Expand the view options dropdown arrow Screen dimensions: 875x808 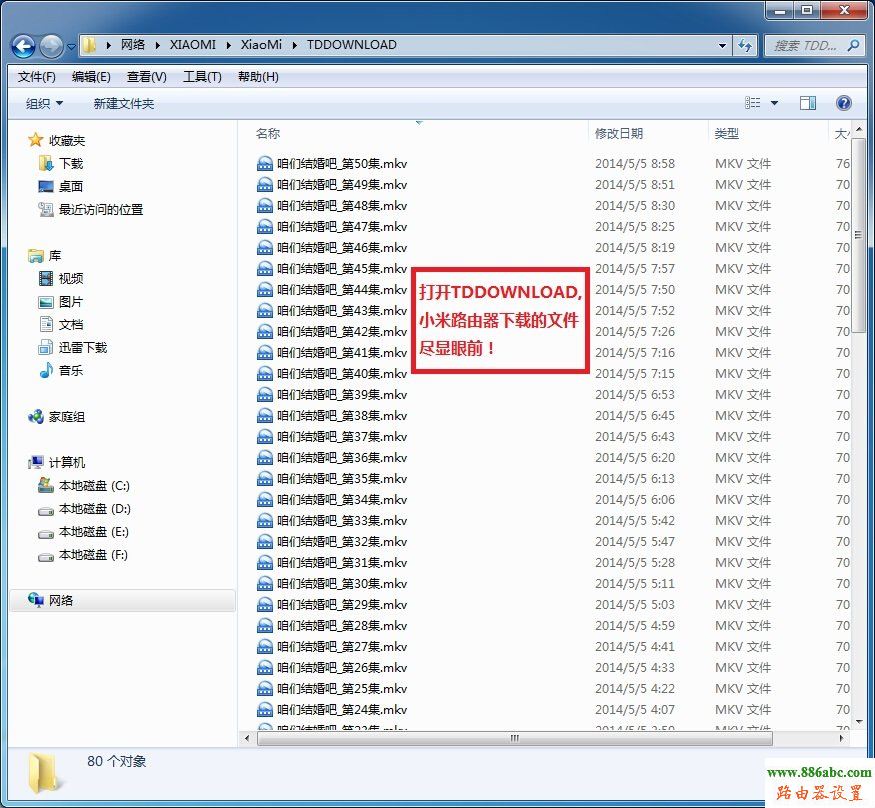point(774,104)
